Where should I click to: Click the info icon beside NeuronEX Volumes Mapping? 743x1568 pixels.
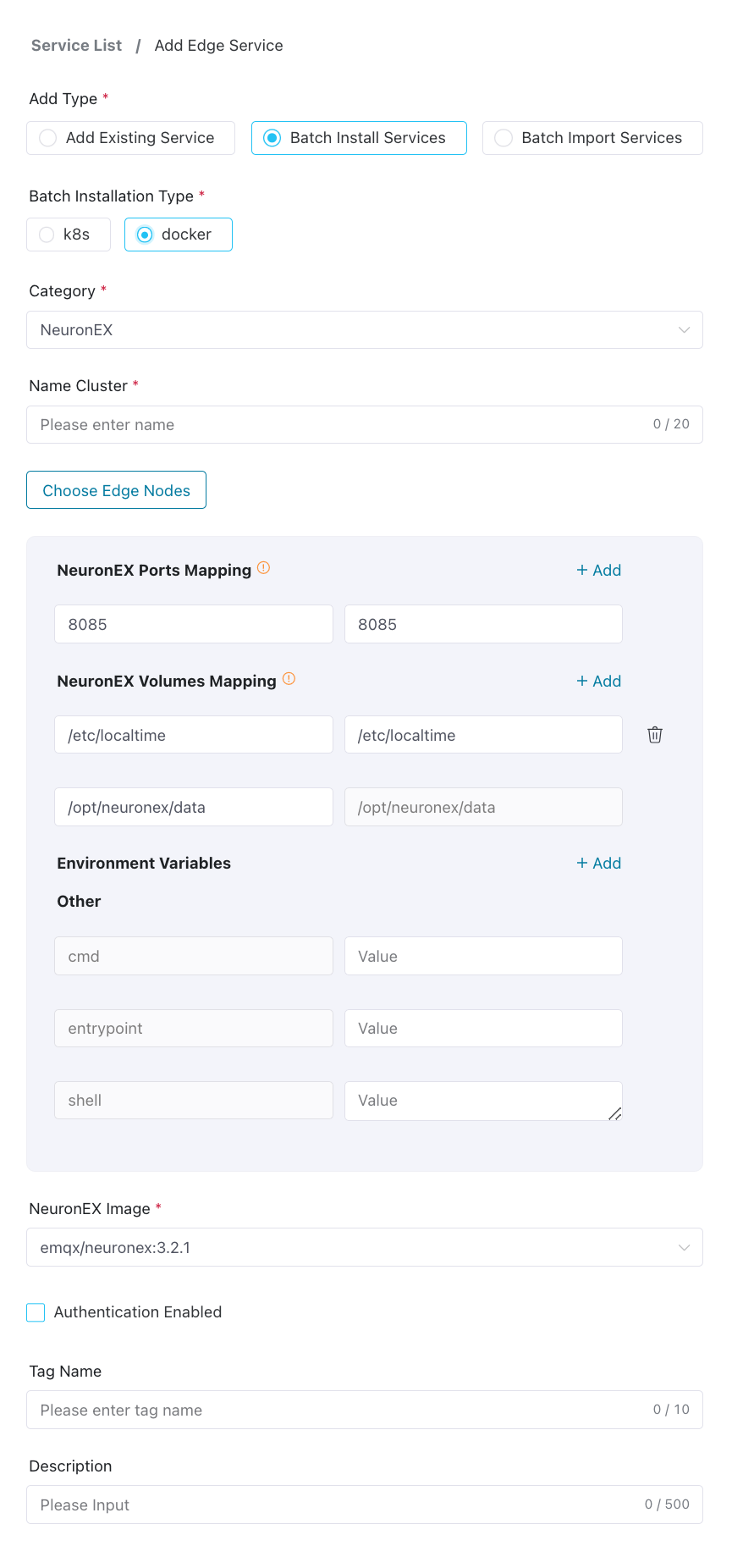(289, 679)
